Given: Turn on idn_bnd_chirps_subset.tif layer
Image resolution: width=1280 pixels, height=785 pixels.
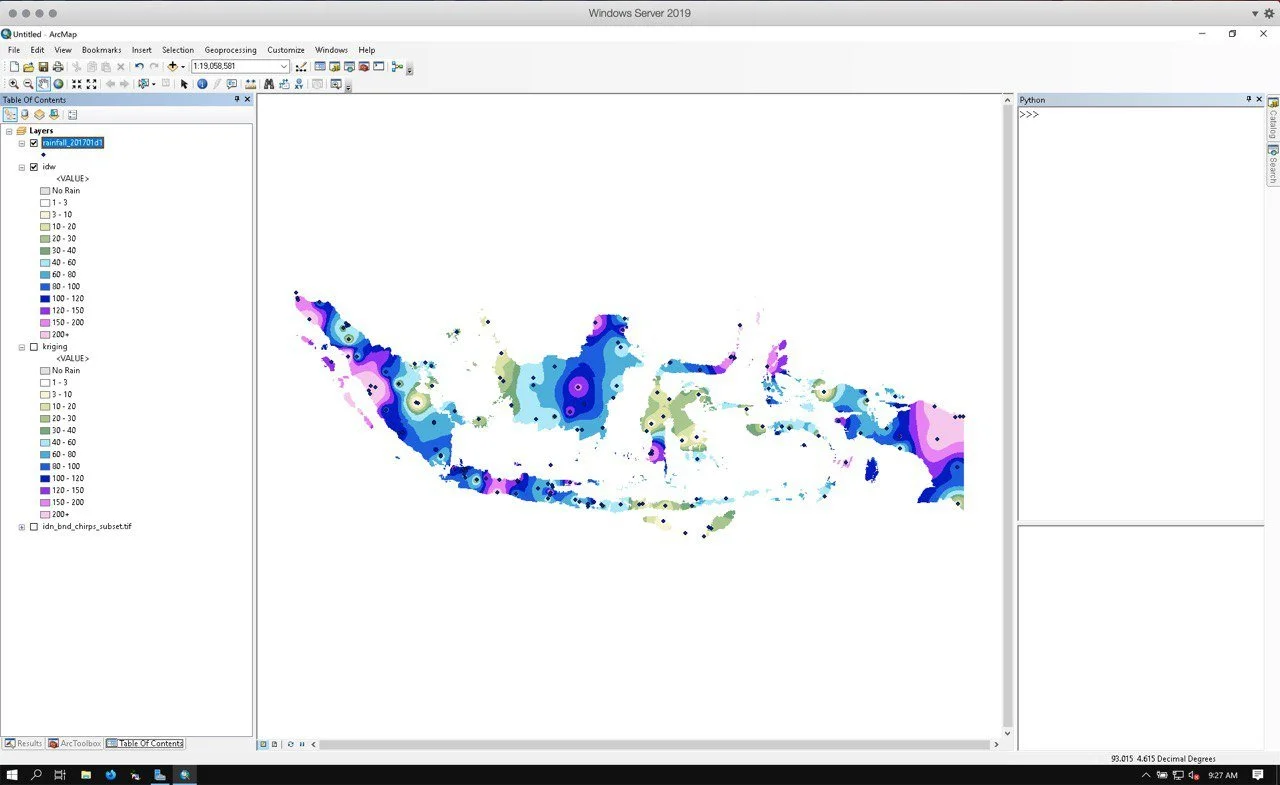Looking at the screenshot, I should [34, 527].
